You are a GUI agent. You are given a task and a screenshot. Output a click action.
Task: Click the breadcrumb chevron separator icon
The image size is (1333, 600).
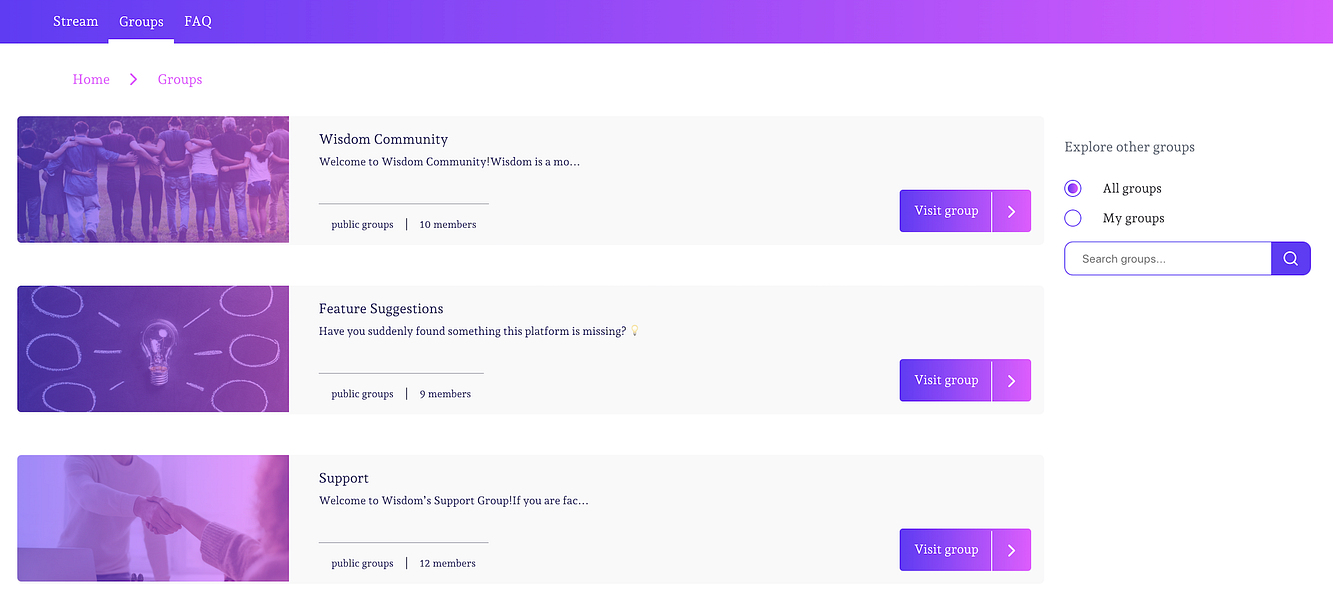[133, 79]
